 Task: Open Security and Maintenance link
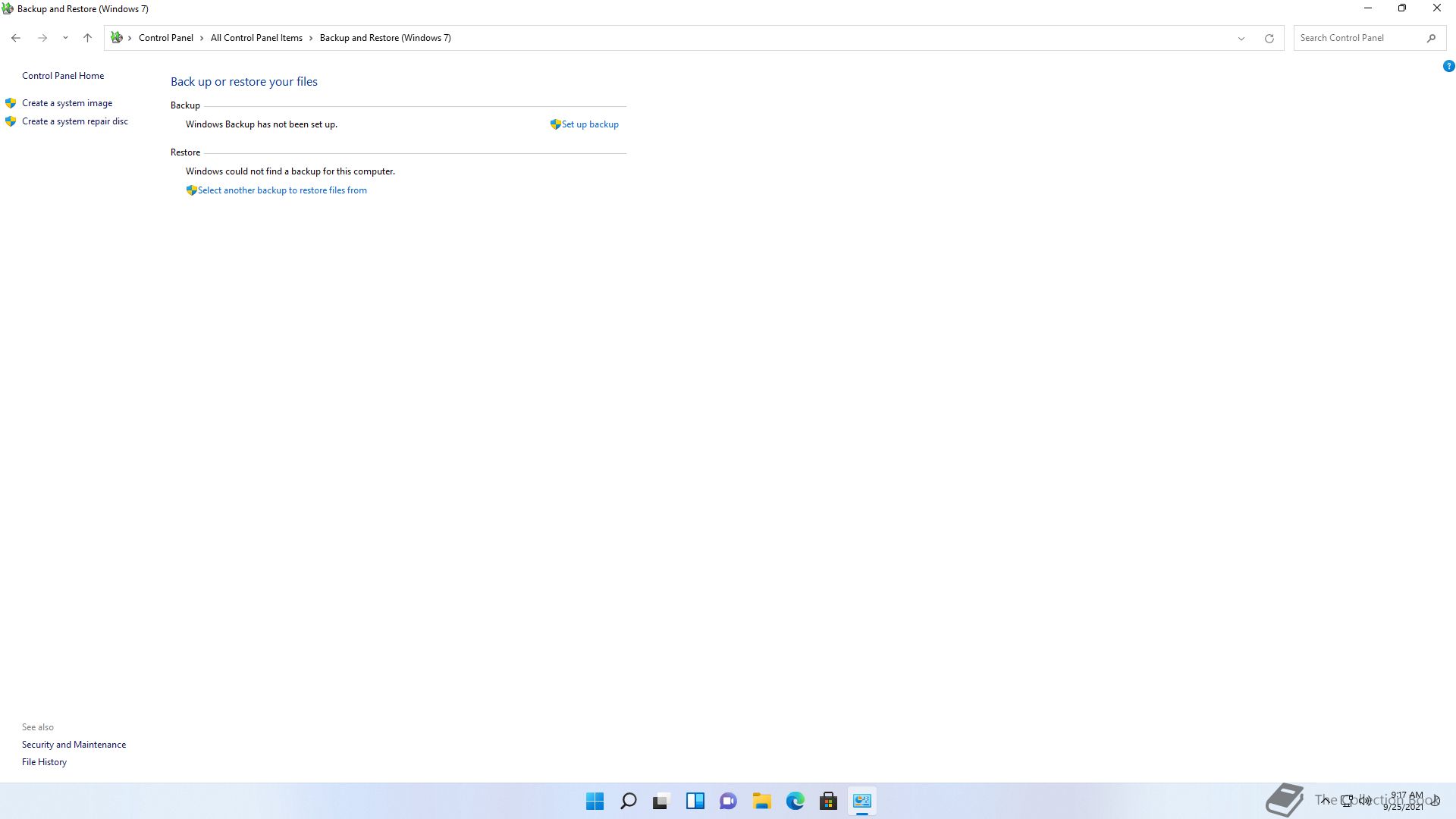click(74, 745)
